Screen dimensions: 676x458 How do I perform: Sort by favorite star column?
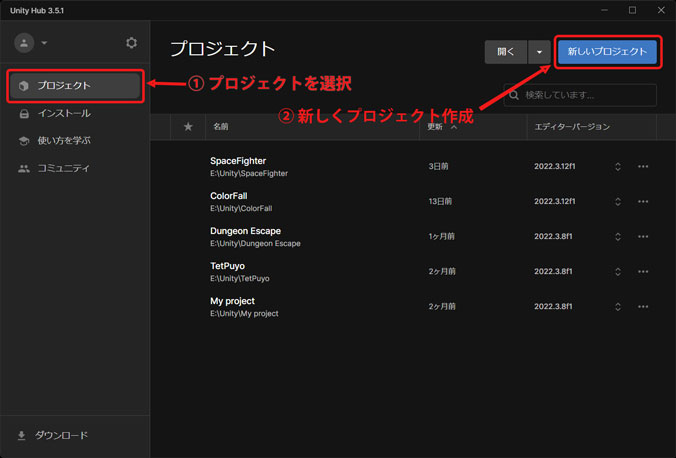coord(188,127)
